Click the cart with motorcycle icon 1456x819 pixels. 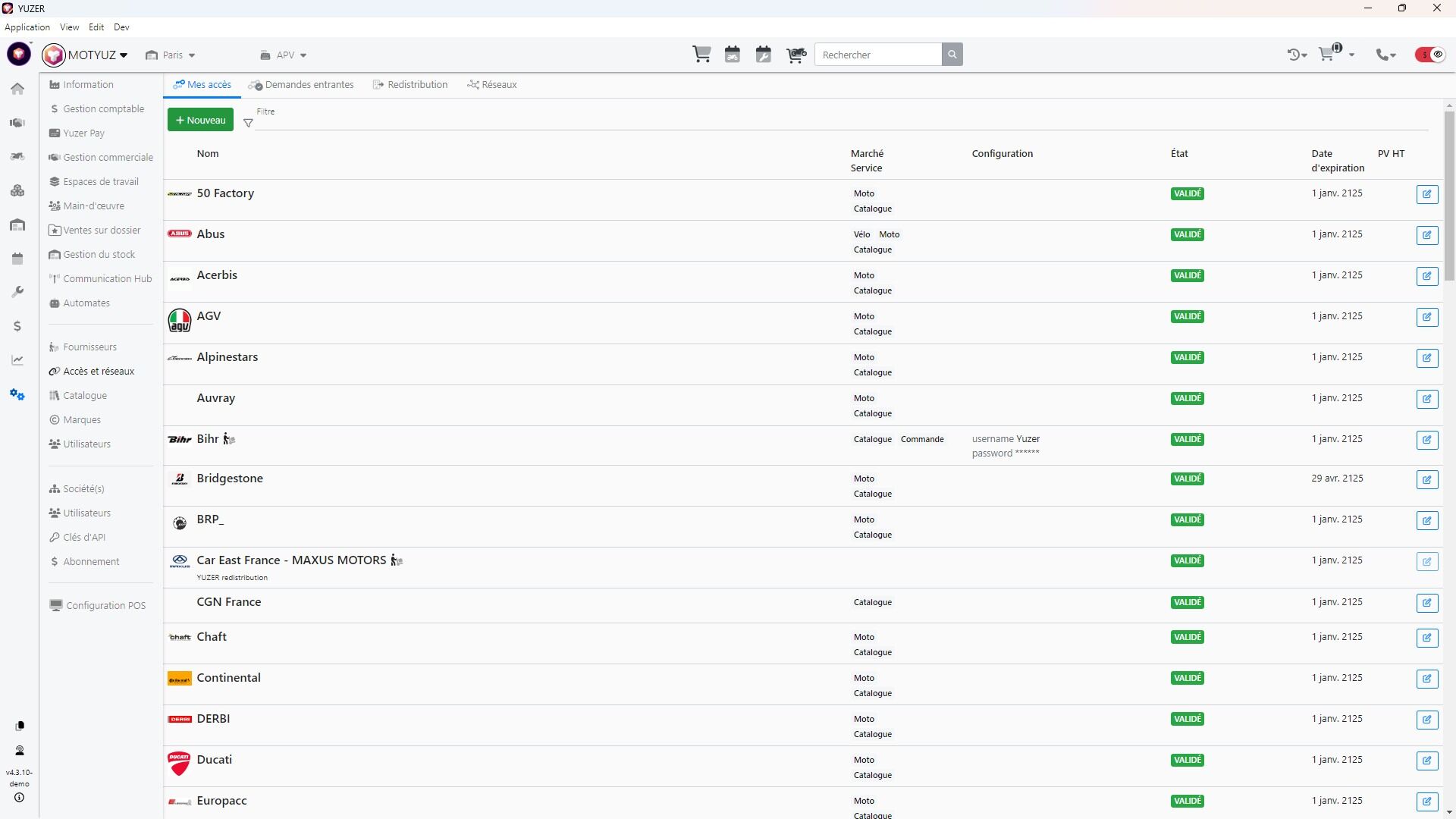pos(796,55)
